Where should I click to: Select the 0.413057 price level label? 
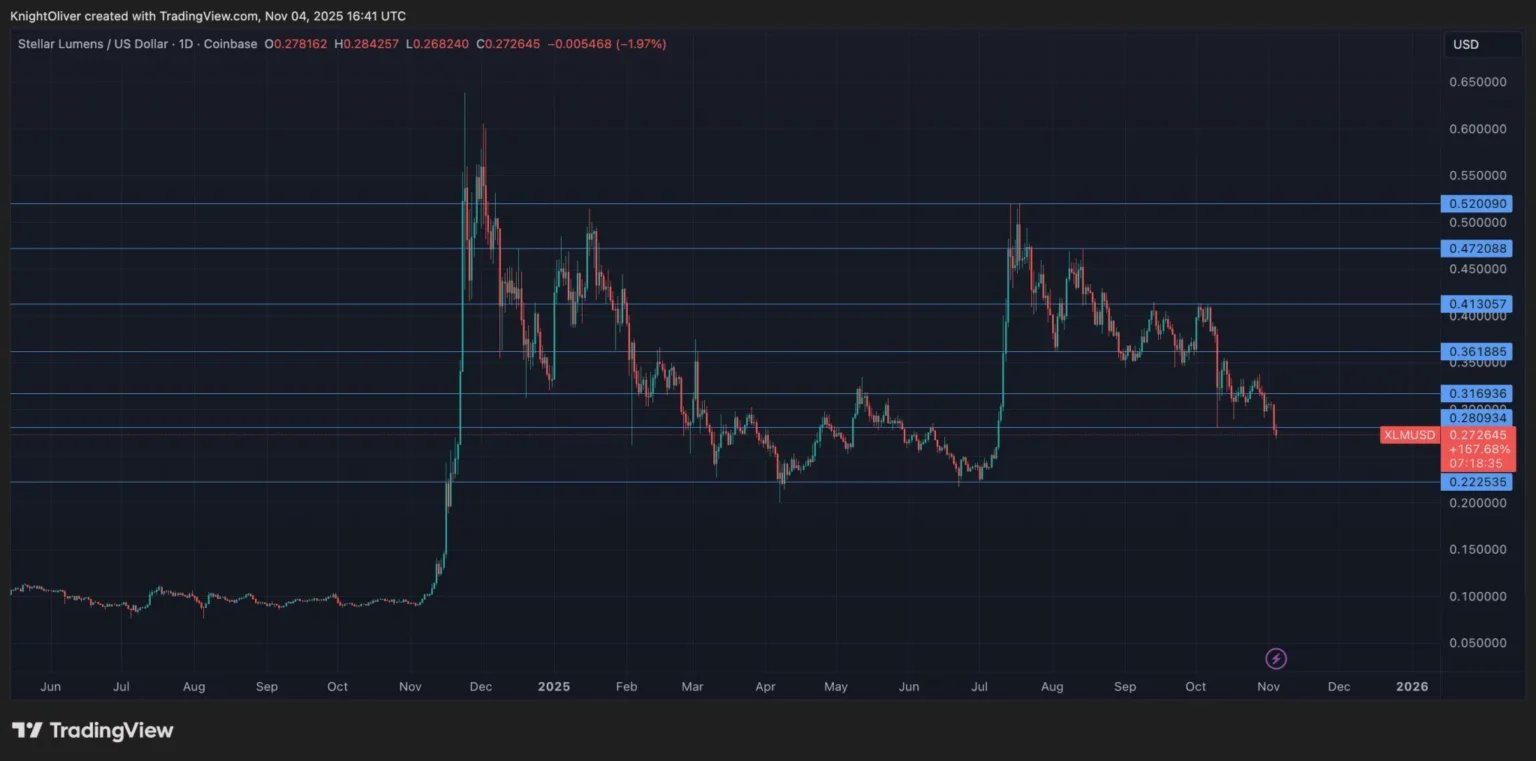coord(1477,303)
